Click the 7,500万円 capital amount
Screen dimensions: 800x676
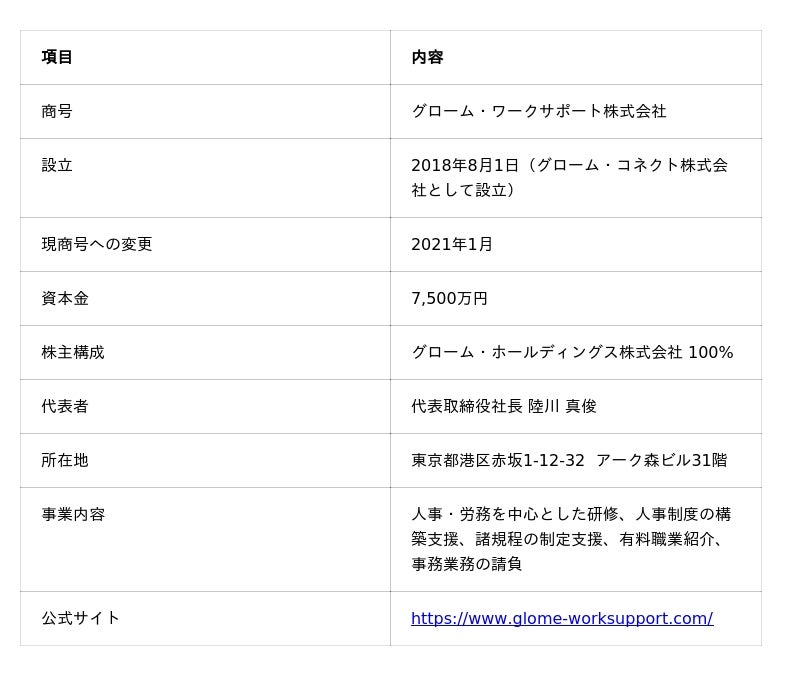coord(449,298)
